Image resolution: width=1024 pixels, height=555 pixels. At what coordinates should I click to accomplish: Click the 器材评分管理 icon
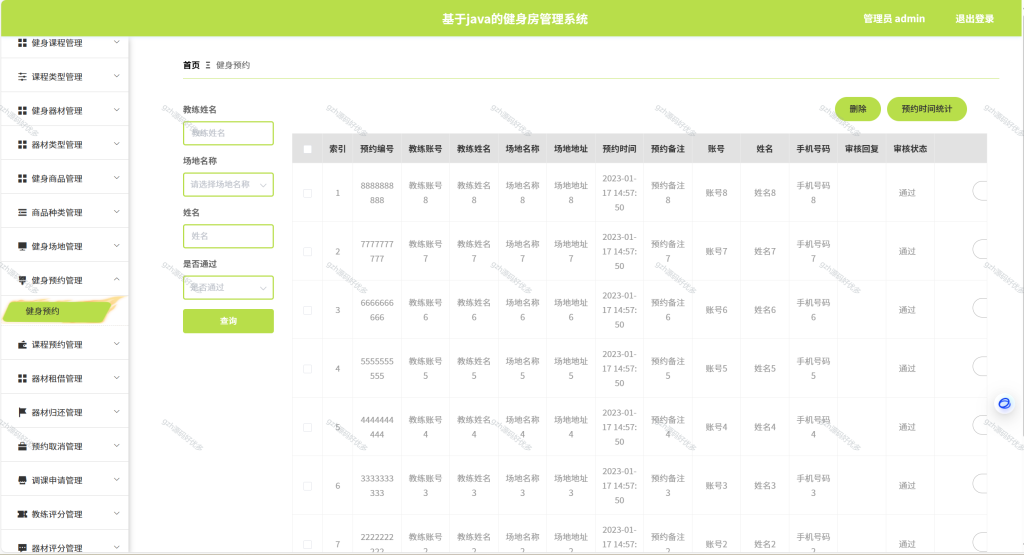[x=22, y=548]
